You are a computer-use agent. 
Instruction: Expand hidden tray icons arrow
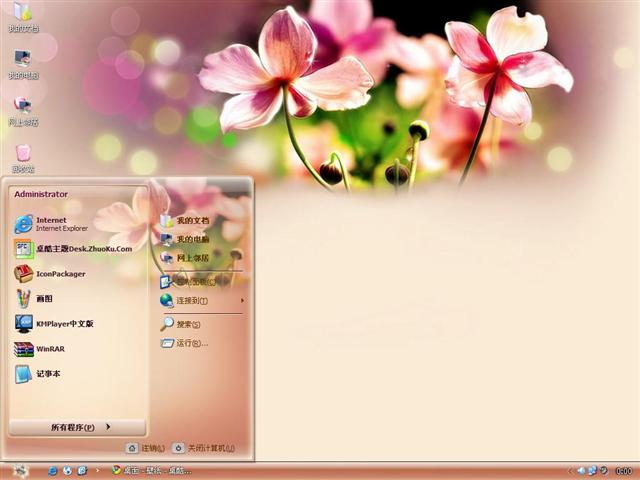[571, 471]
